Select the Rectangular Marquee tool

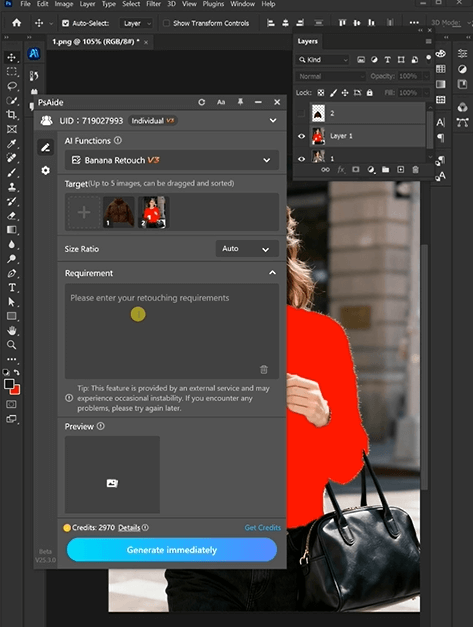[12, 72]
